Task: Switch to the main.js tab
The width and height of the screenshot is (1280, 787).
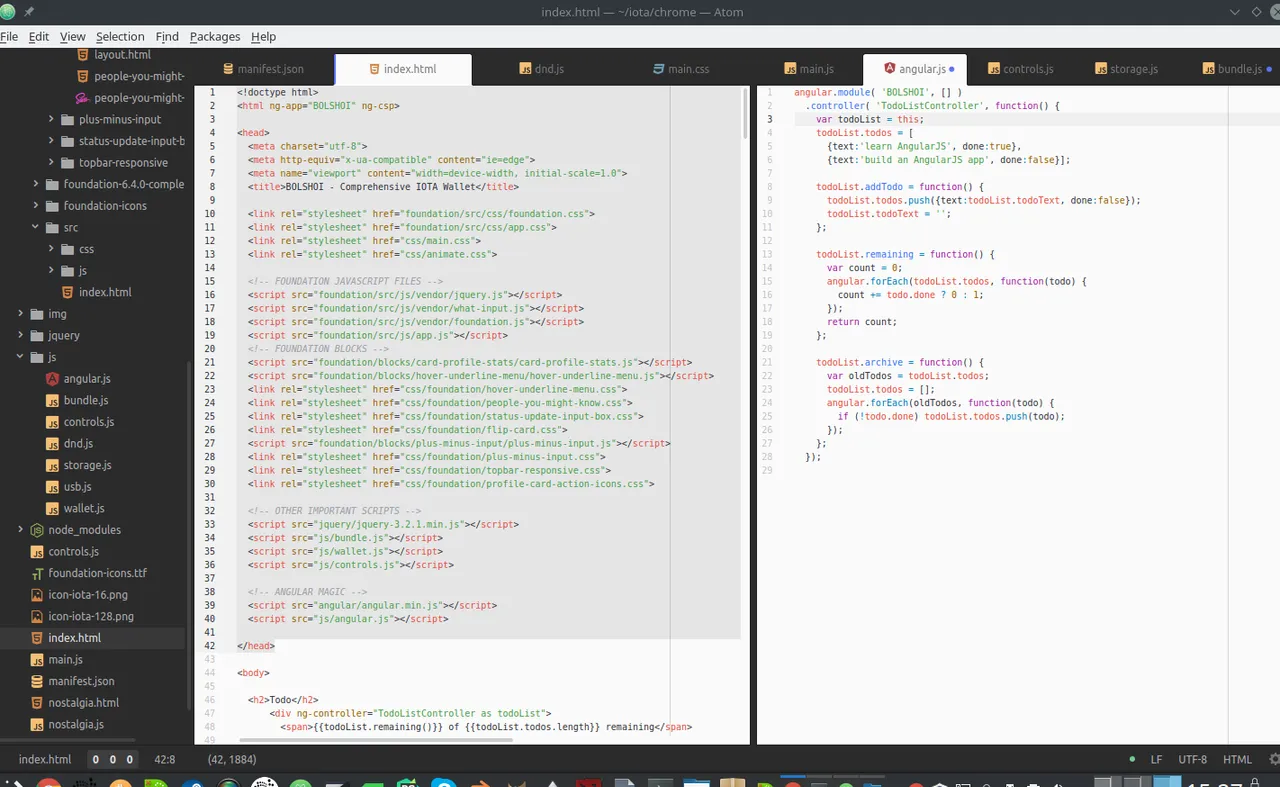Action: pyautogui.click(x=809, y=69)
